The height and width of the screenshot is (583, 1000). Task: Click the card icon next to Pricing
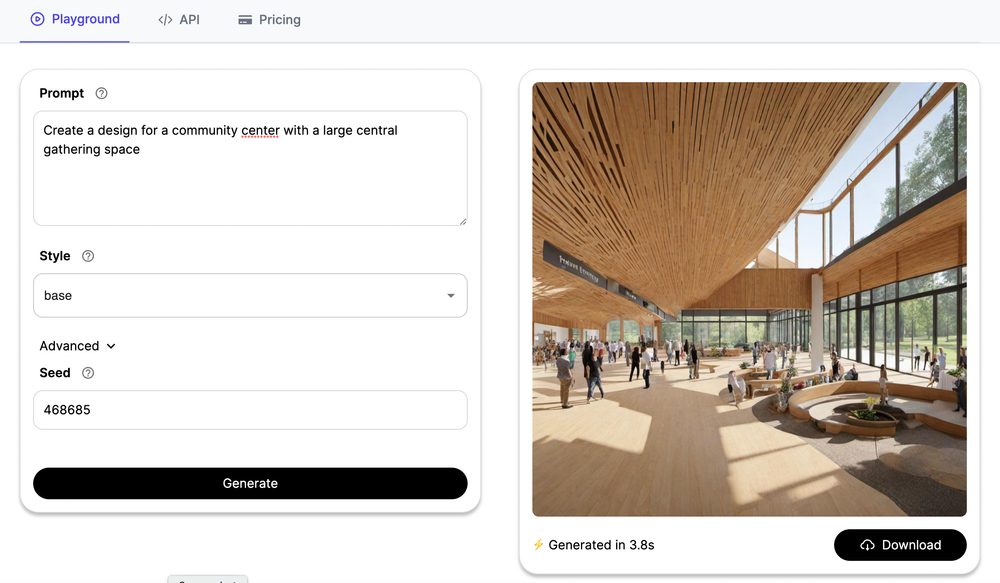243,19
